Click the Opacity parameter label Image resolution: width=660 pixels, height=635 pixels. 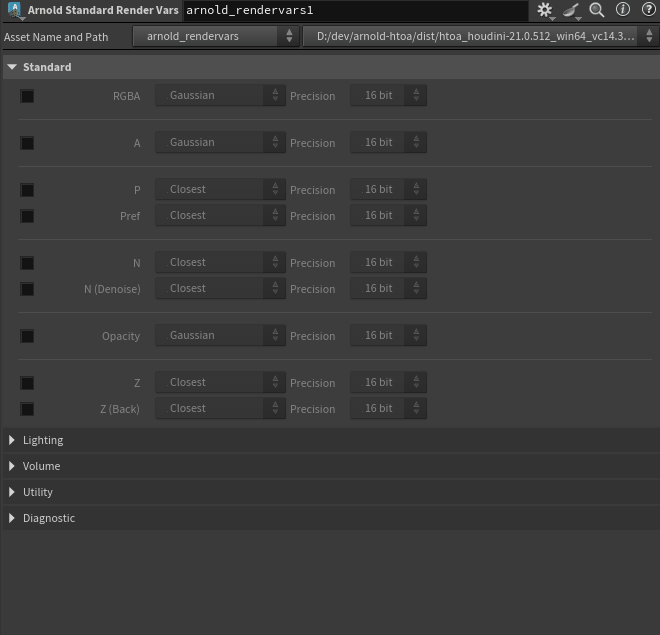121,336
